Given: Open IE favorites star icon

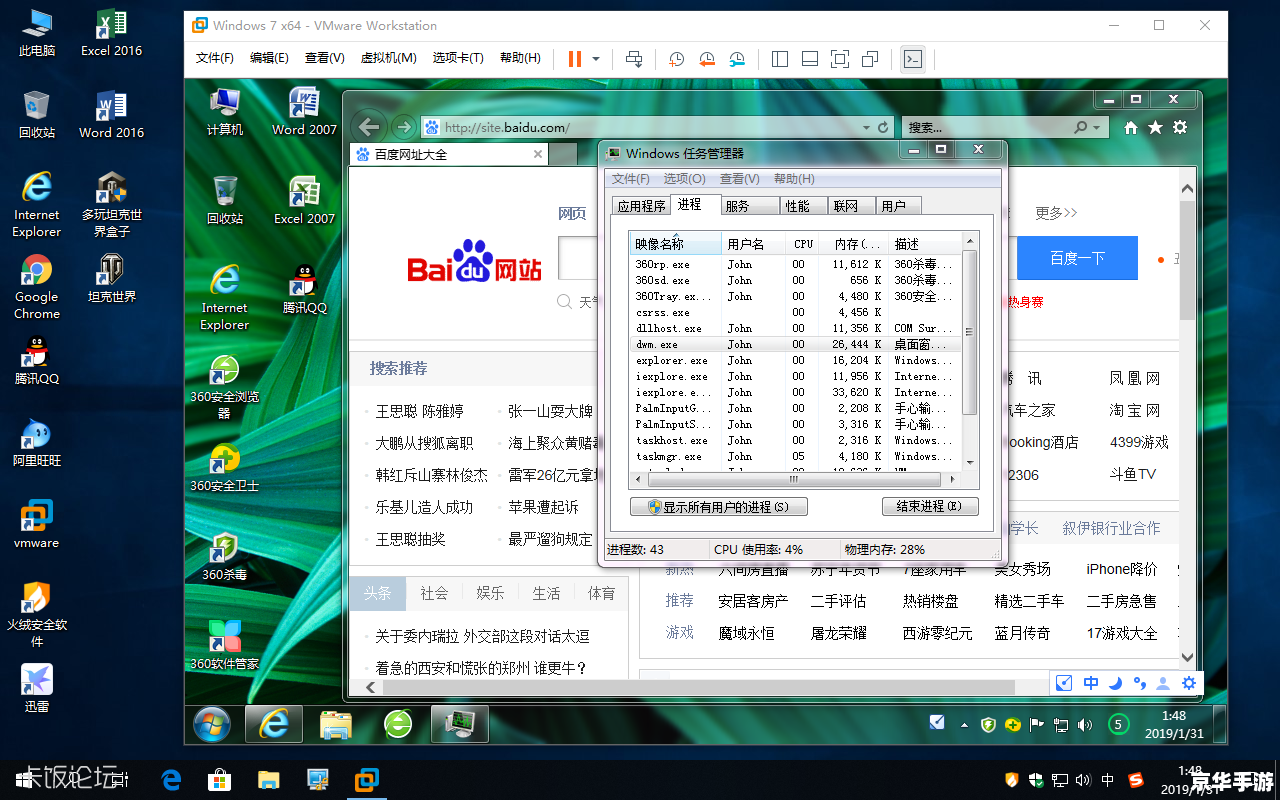Looking at the screenshot, I should (1155, 128).
